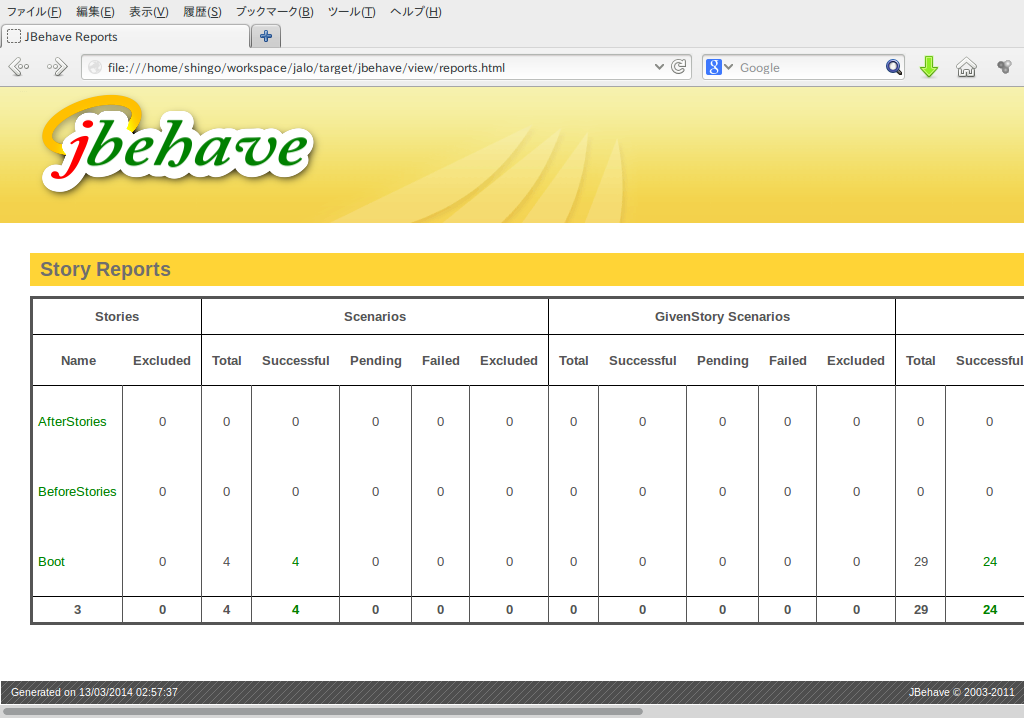Open the Boot story link

click(51, 562)
